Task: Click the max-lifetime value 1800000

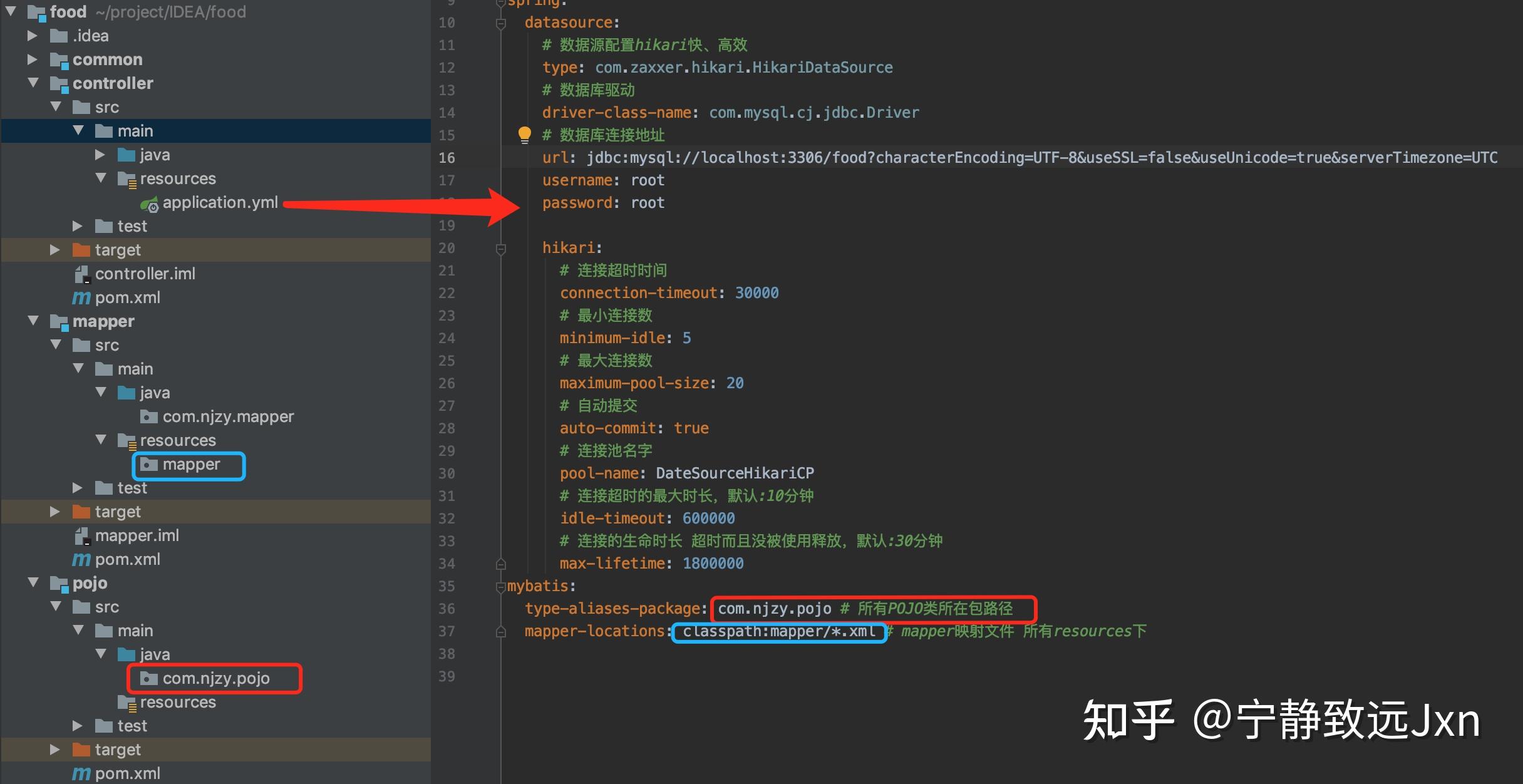Action: click(x=713, y=564)
